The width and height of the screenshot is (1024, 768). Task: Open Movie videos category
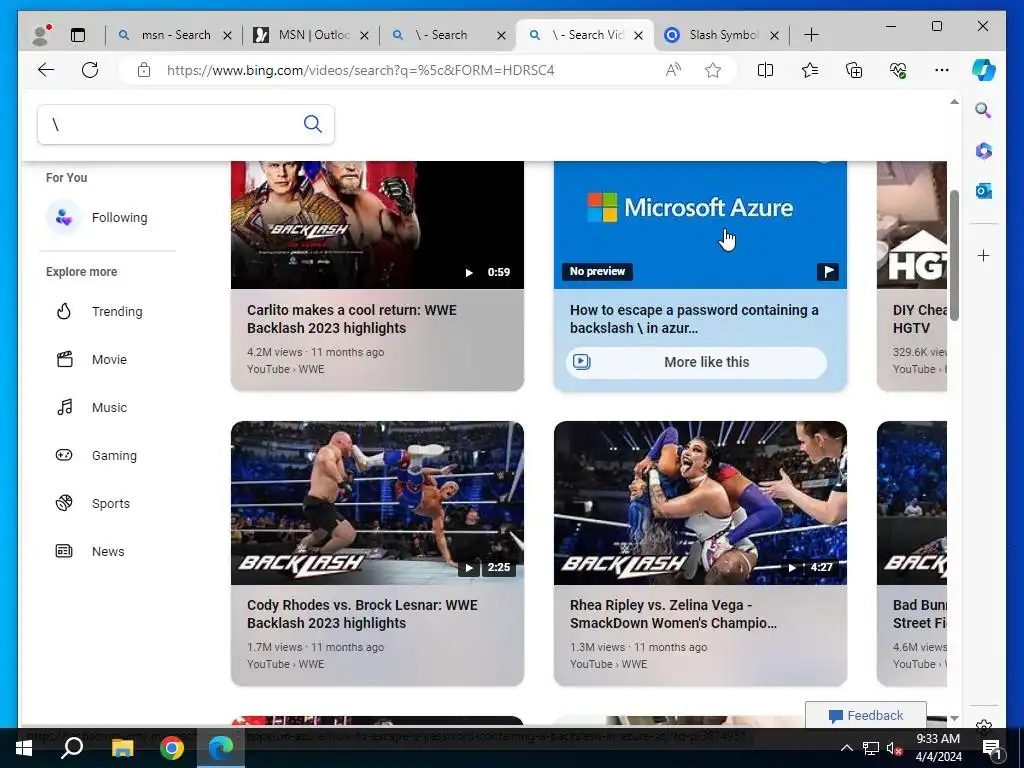pyautogui.click(x=91, y=359)
